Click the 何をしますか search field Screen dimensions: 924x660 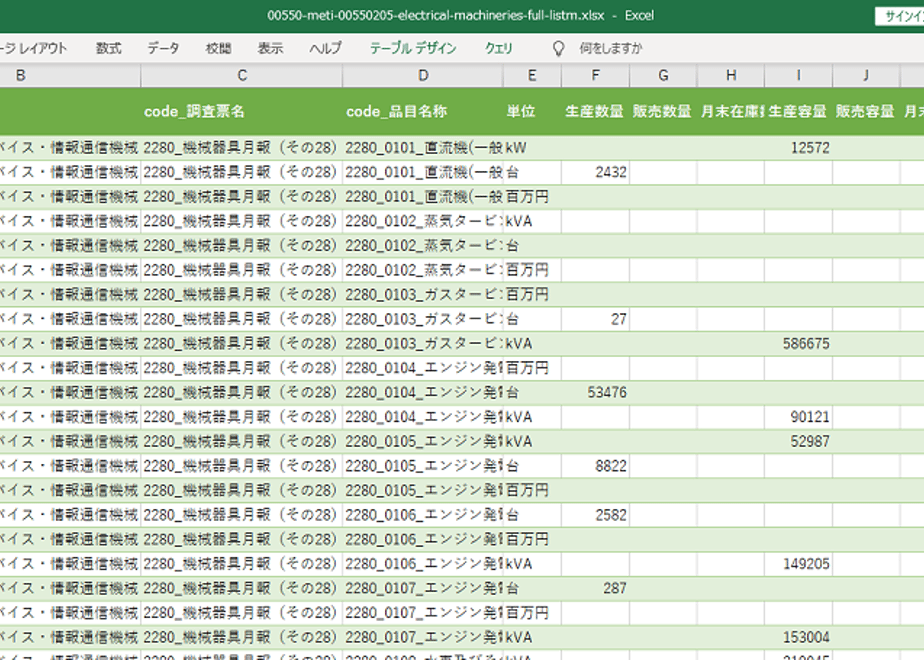pyautogui.click(x=610, y=48)
